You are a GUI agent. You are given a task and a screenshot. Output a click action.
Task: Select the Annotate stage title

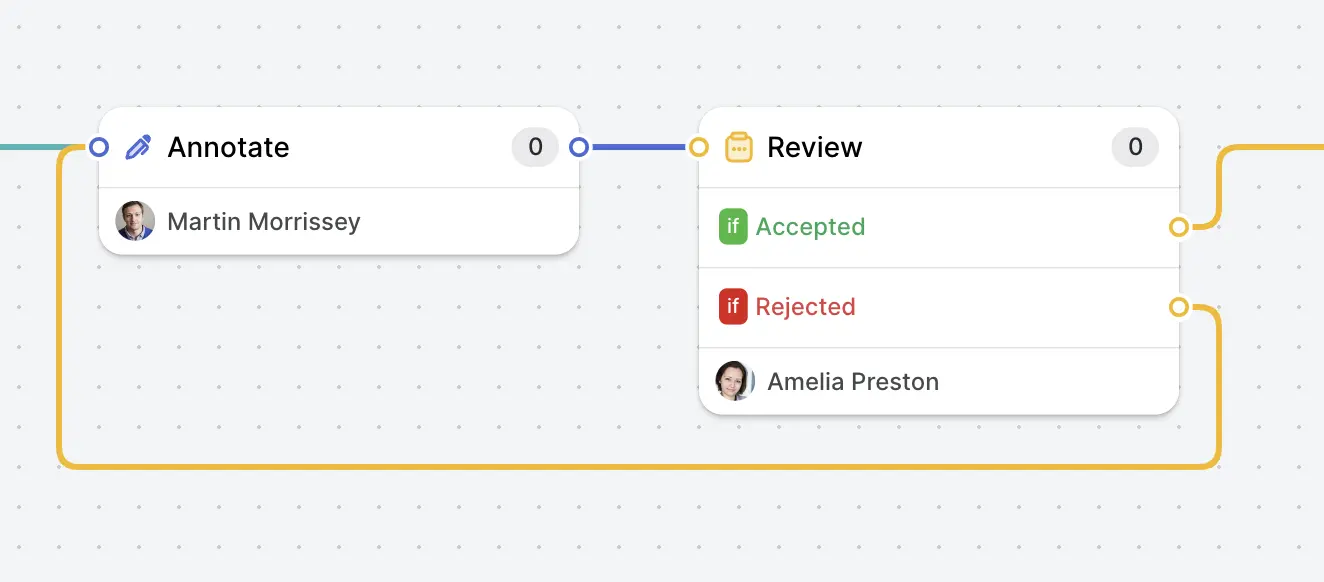(x=228, y=148)
